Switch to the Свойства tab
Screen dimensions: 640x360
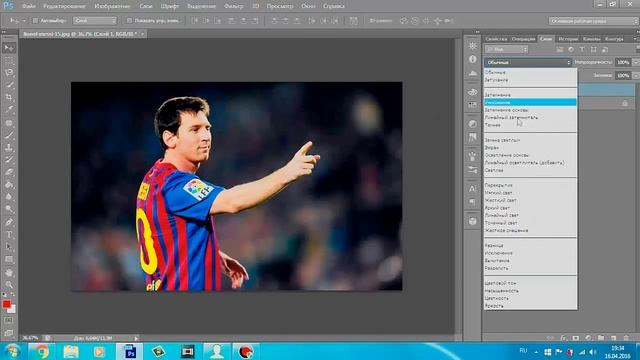[x=496, y=39]
